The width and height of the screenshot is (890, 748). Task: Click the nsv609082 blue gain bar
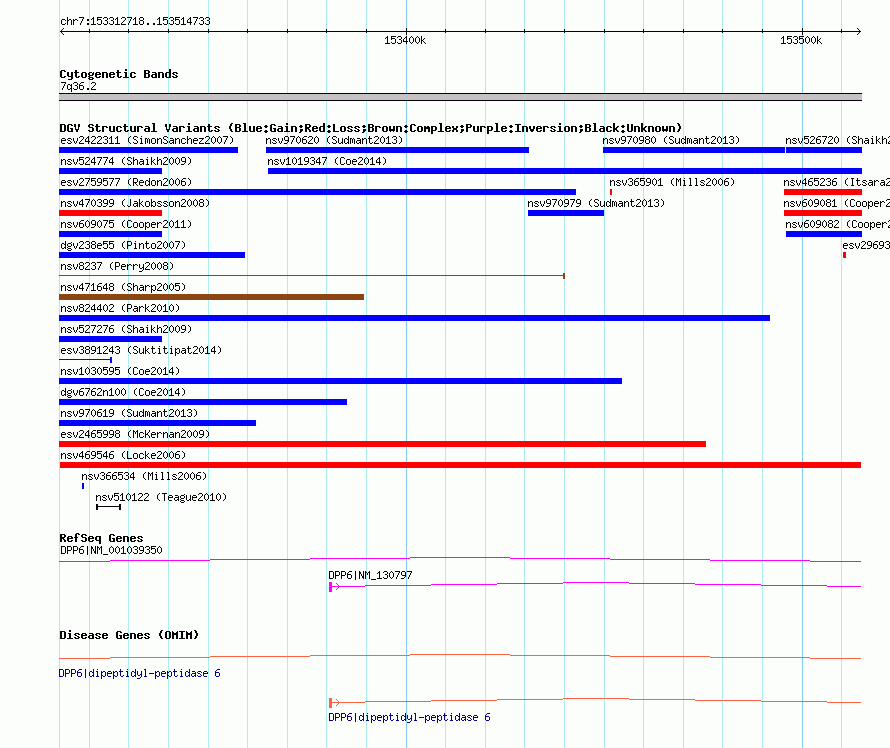pos(824,234)
